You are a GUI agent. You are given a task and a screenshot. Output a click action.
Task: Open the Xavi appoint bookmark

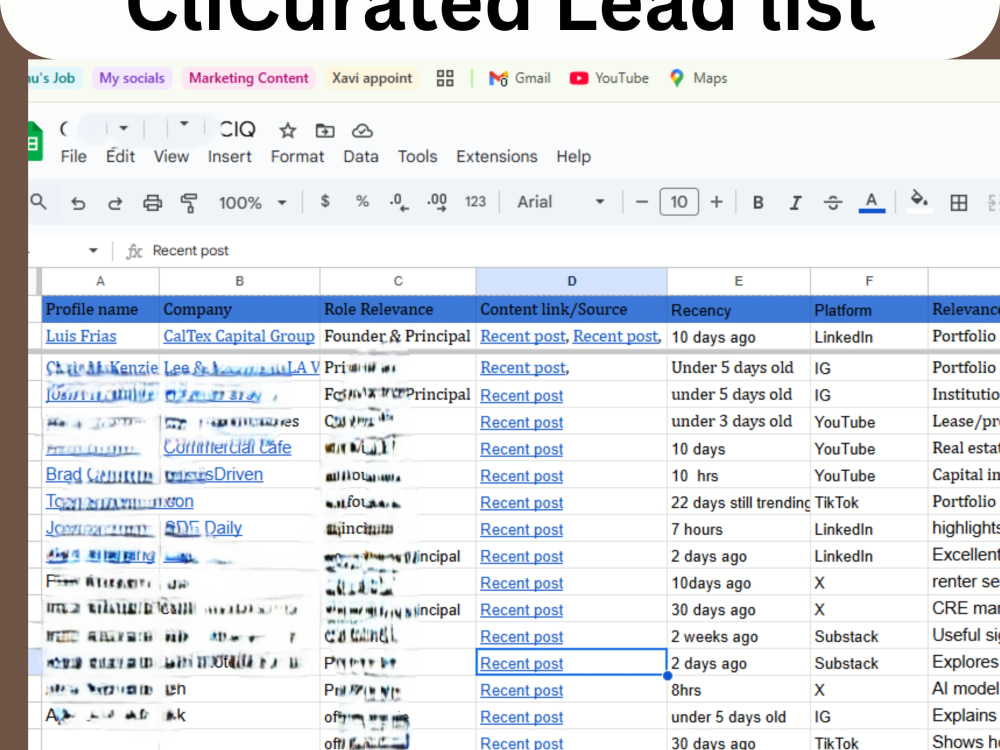pos(372,78)
